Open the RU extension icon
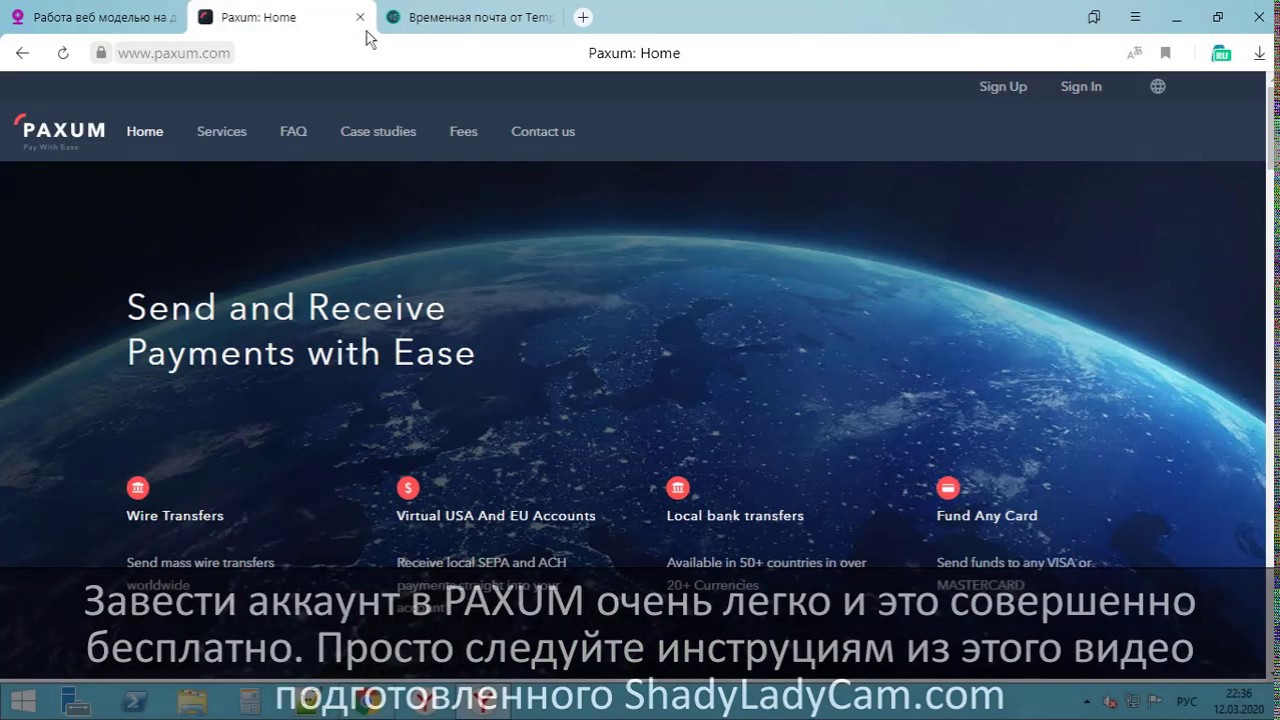This screenshot has width=1280, height=720. coord(1221,53)
